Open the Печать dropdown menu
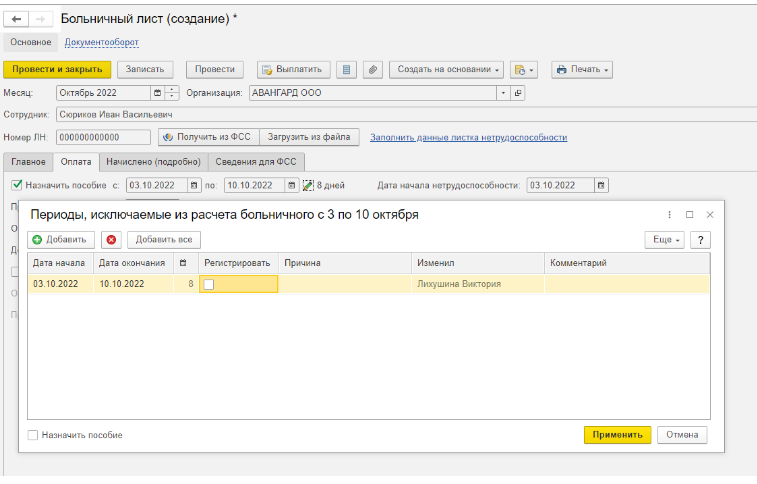The width and height of the screenshot is (757, 484). pos(582,69)
